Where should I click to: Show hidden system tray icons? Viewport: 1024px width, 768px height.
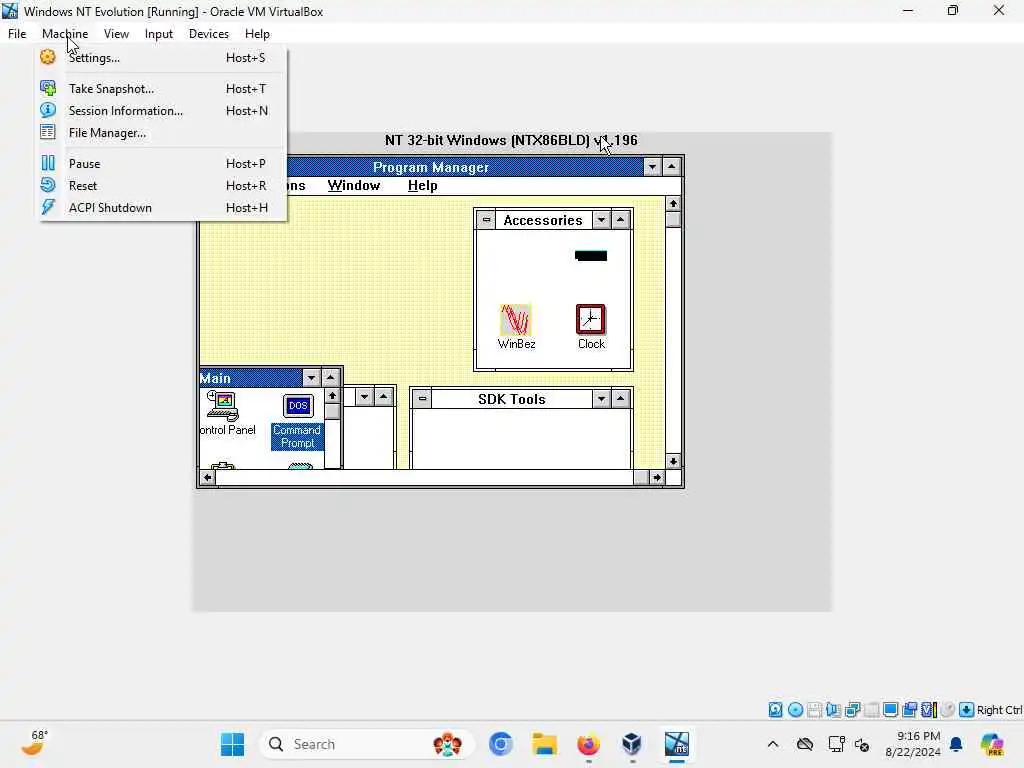[x=773, y=744]
